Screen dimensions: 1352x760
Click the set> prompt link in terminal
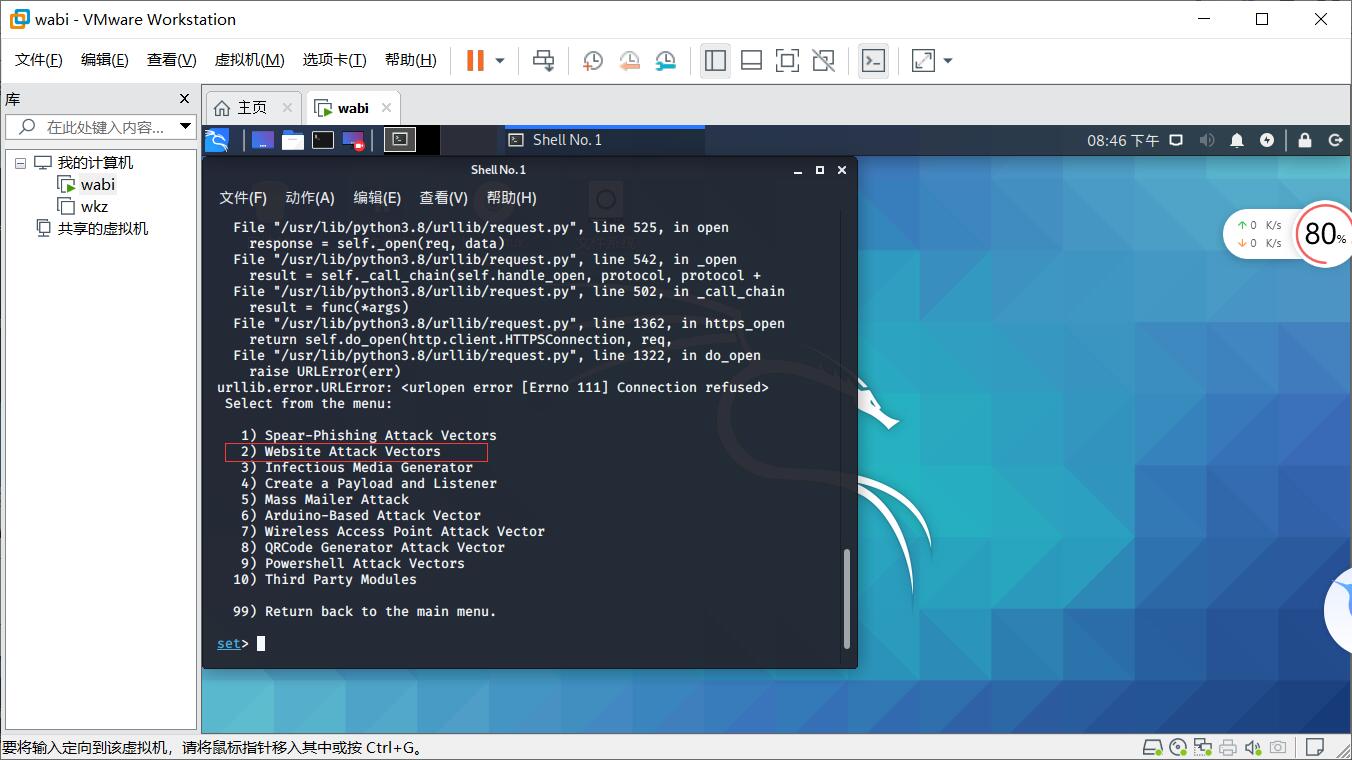[229, 643]
